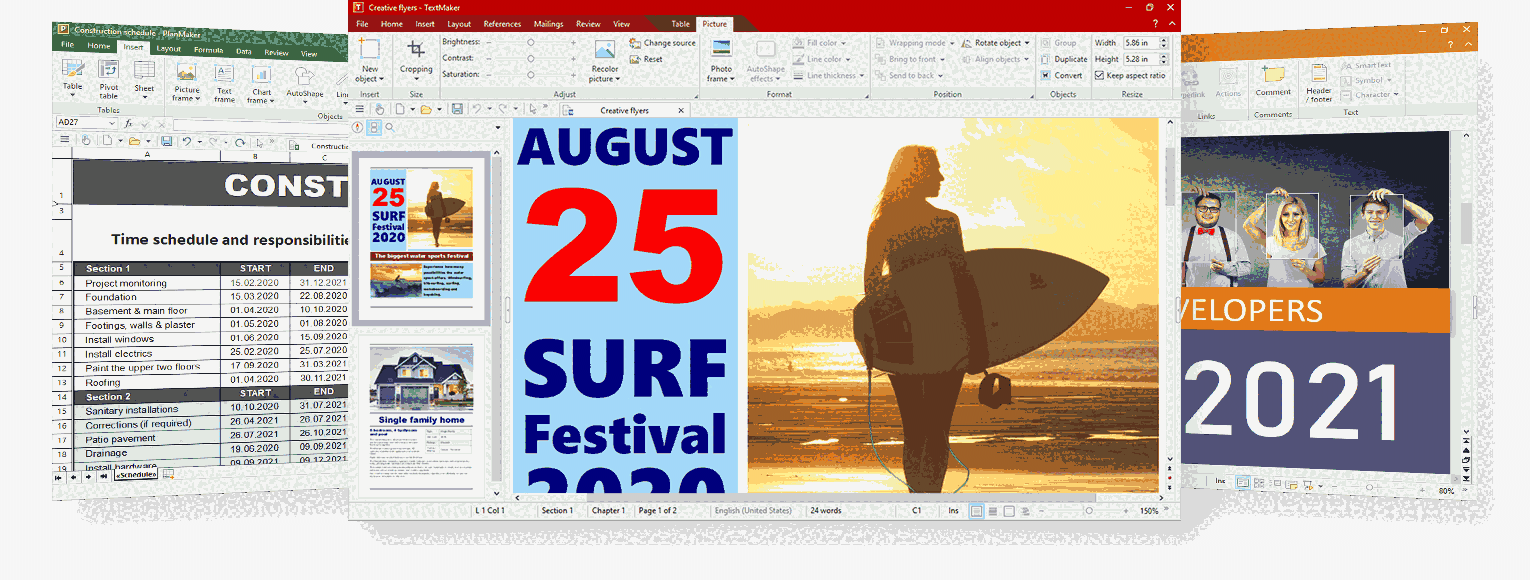Switch to TextMaker Mailings tab

[x=548, y=24]
